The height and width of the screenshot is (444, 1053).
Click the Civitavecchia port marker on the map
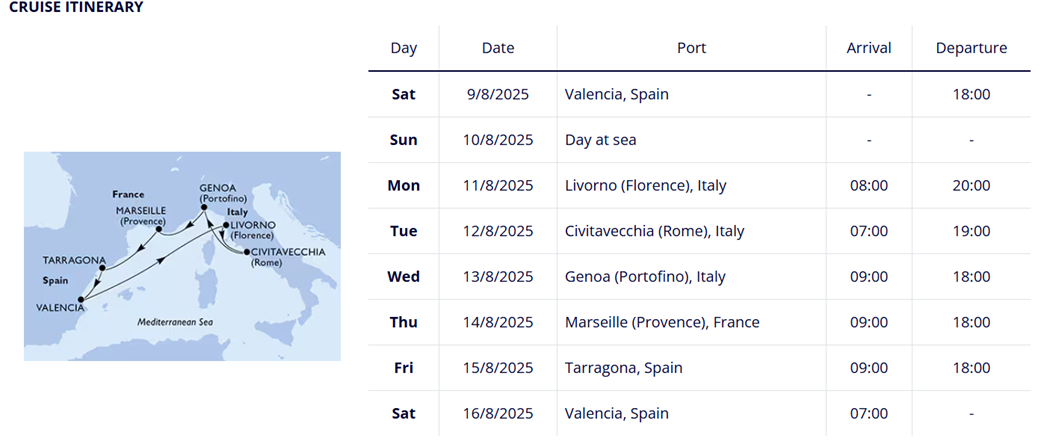(247, 253)
